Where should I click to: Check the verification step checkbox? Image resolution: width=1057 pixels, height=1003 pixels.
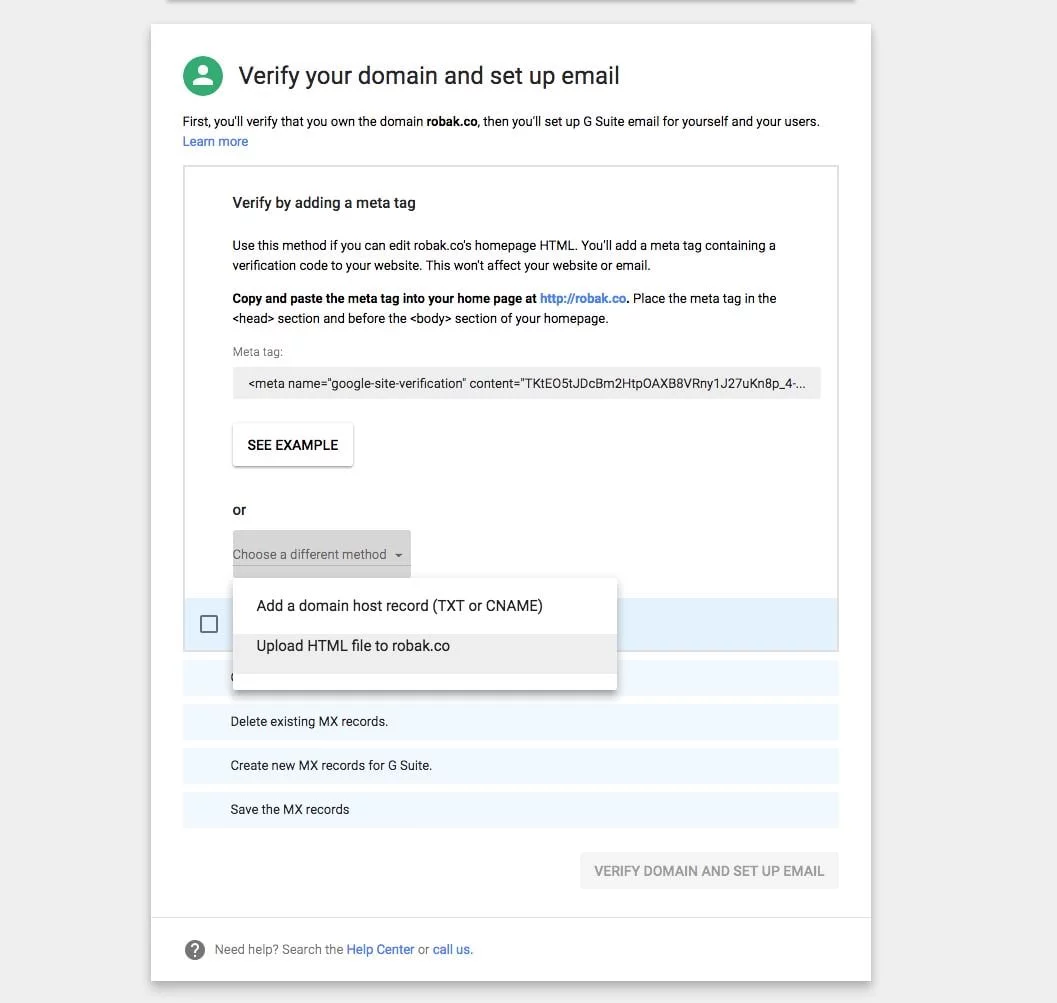click(x=209, y=623)
